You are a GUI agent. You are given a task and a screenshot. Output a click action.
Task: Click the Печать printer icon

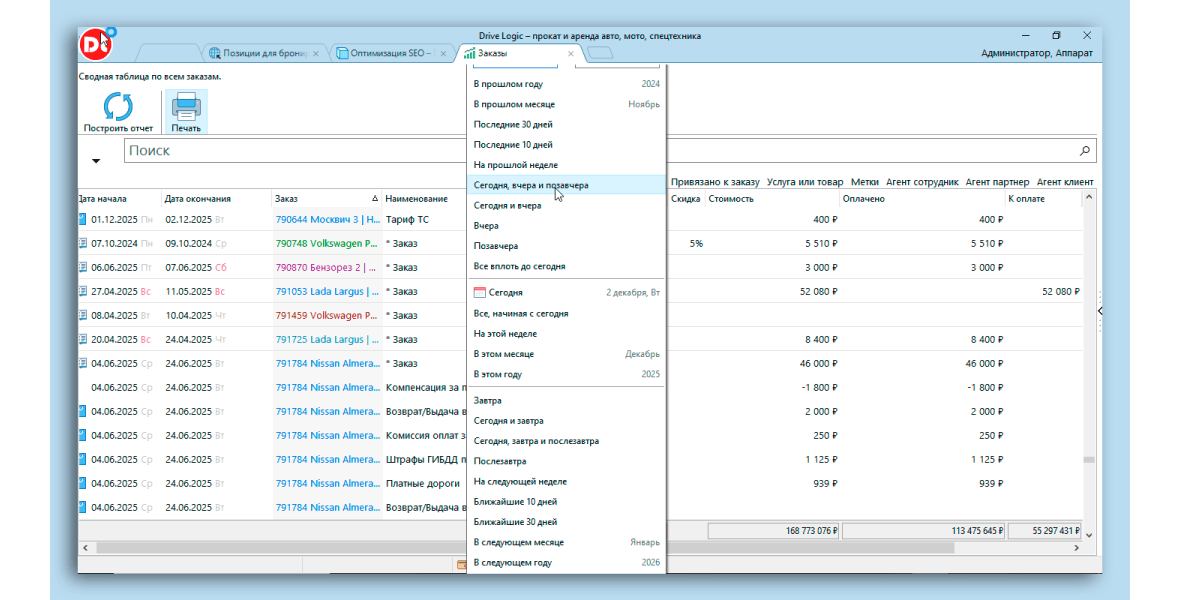tap(186, 107)
